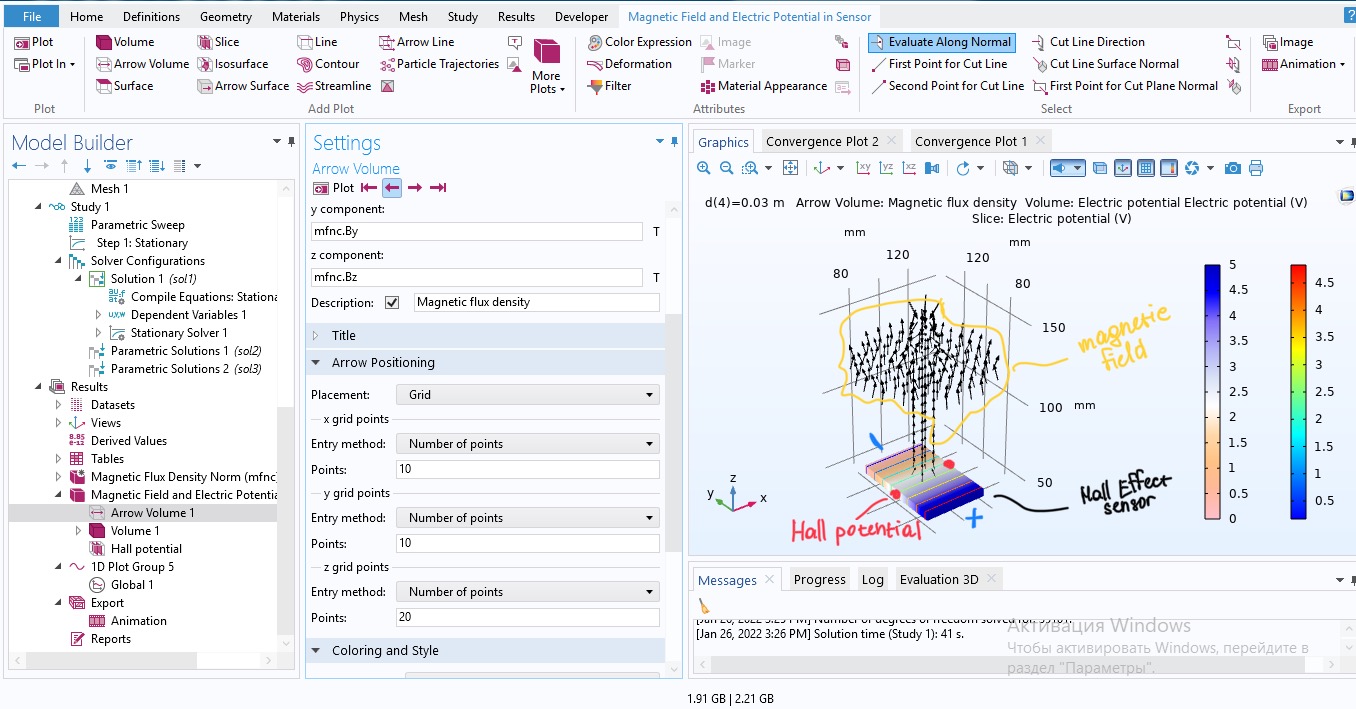The height and width of the screenshot is (709, 1356).
Task: Click the blue-white colorbar legend
Action: click(x=1212, y=391)
